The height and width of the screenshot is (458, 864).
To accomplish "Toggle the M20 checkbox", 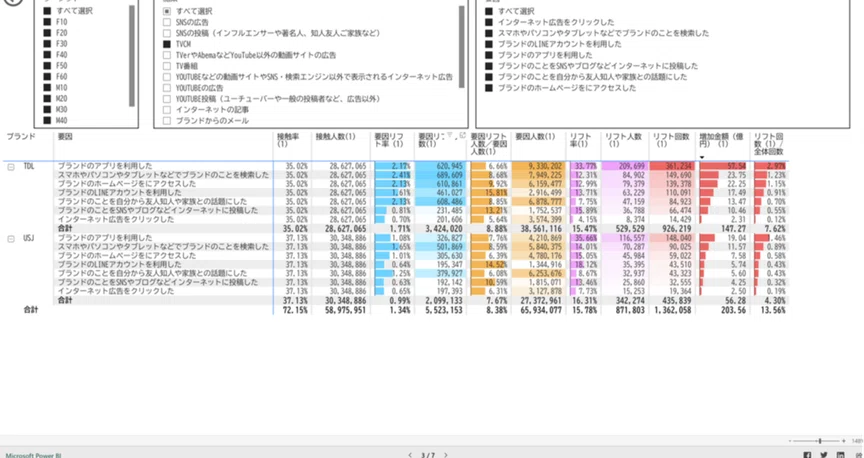I will [47, 99].
